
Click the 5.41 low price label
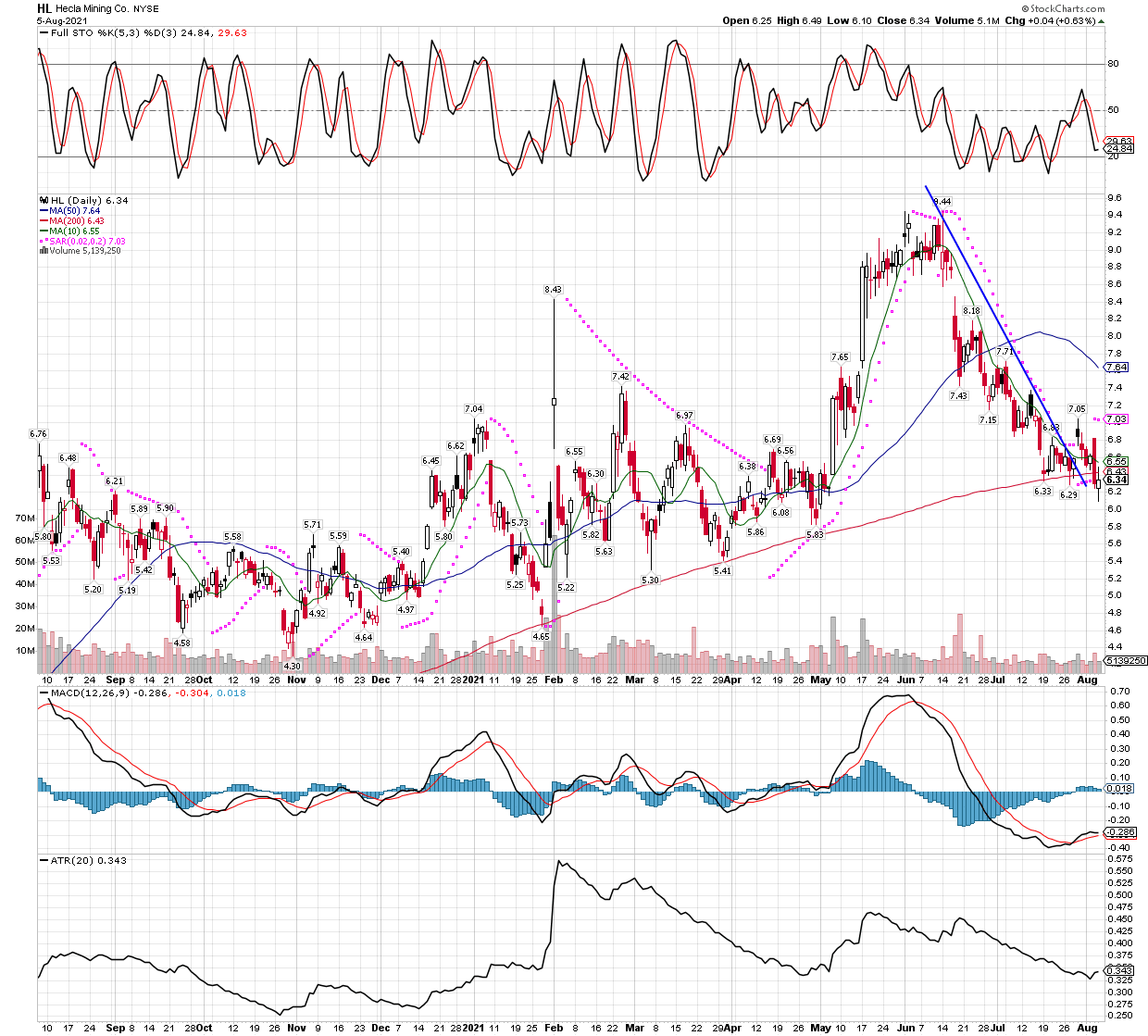click(723, 571)
